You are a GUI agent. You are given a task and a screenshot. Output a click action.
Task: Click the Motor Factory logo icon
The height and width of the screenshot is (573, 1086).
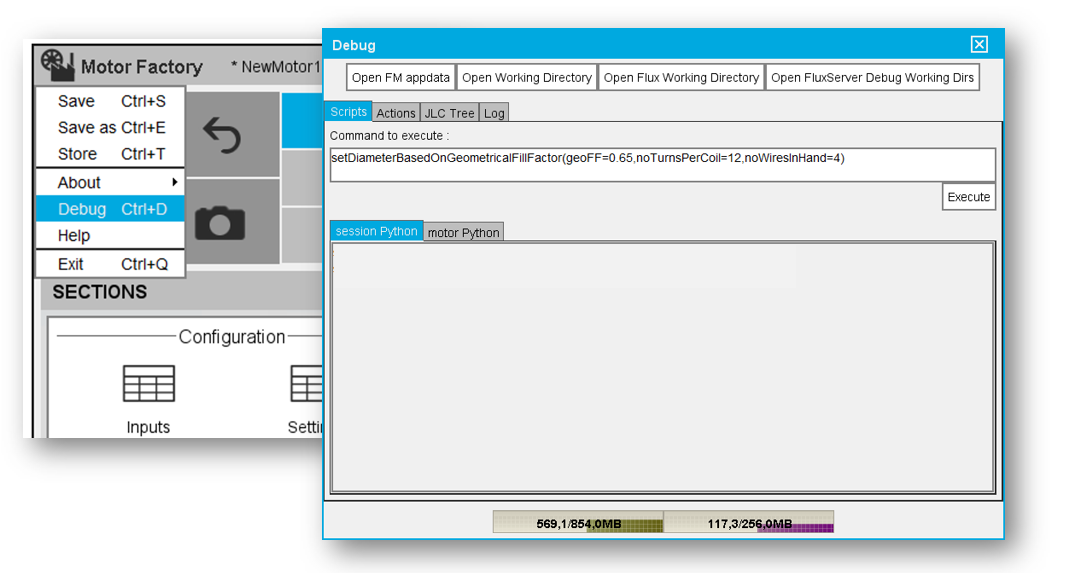57,66
